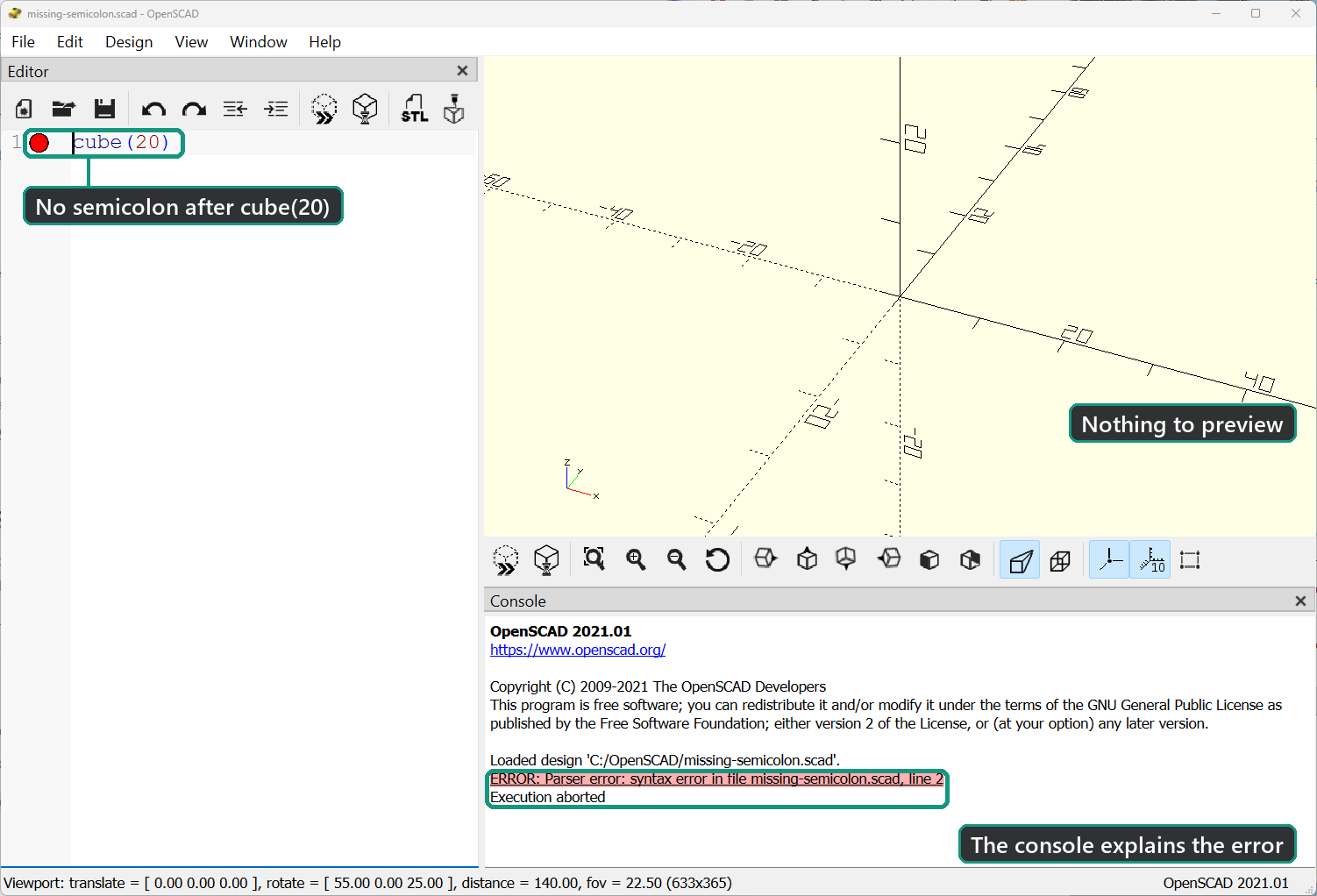
Task: Switch to the Left view
Action: pos(889,559)
